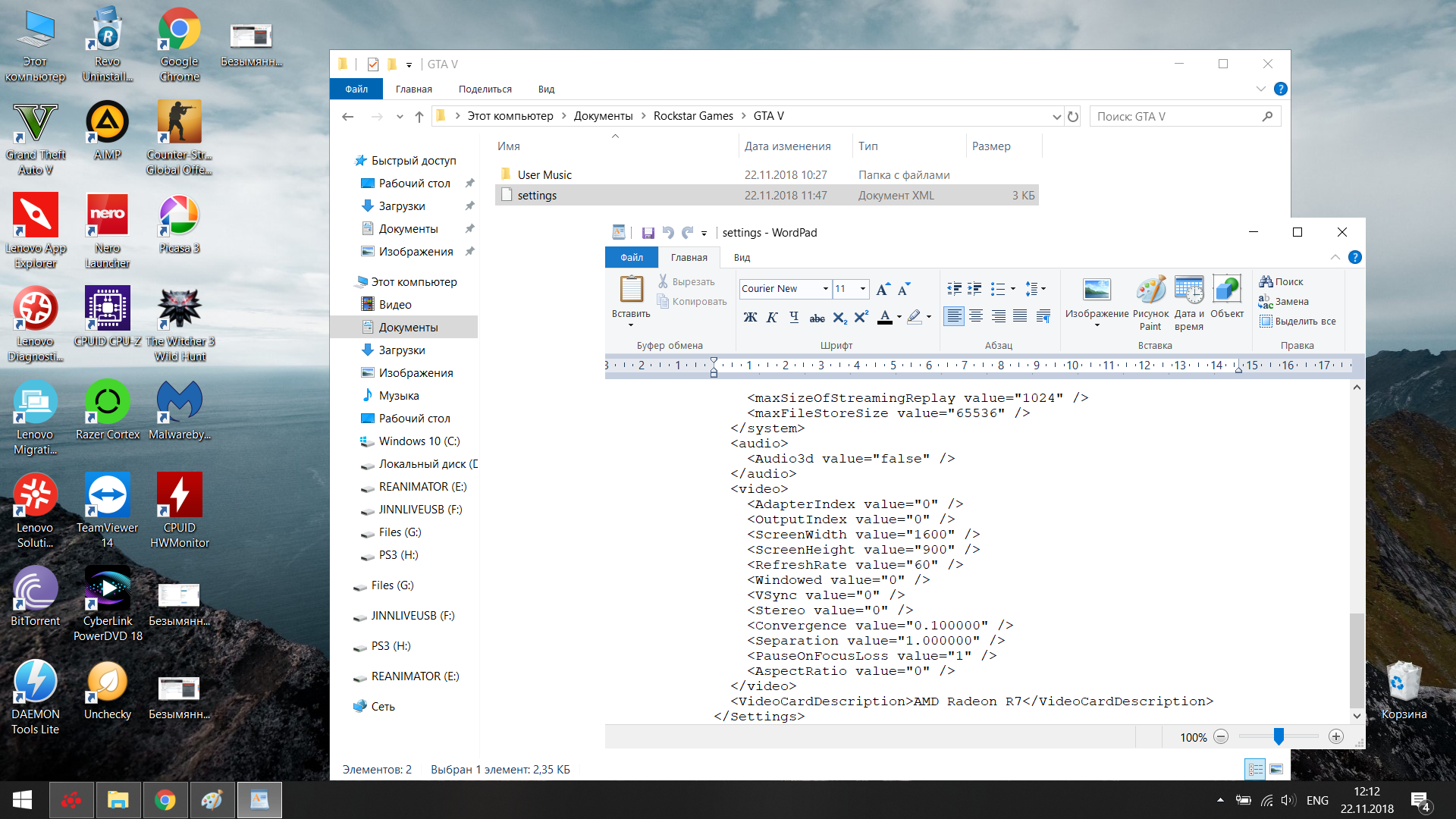Click the WordPad help icon
This screenshot has height=819, width=1456.
coord(1354,257)
